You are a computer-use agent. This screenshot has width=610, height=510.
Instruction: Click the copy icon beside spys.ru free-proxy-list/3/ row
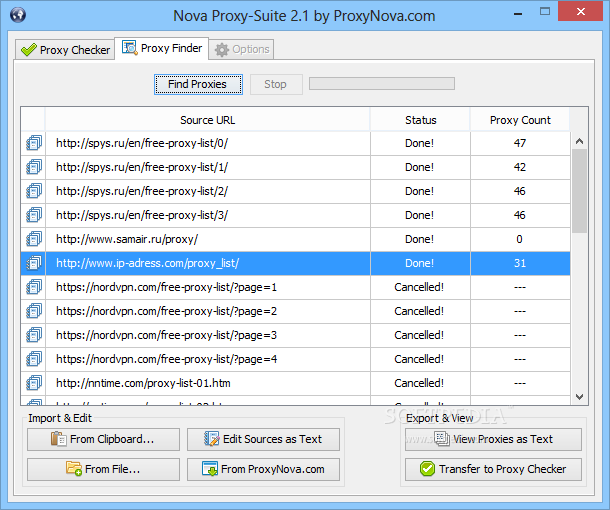click(34, 215)
